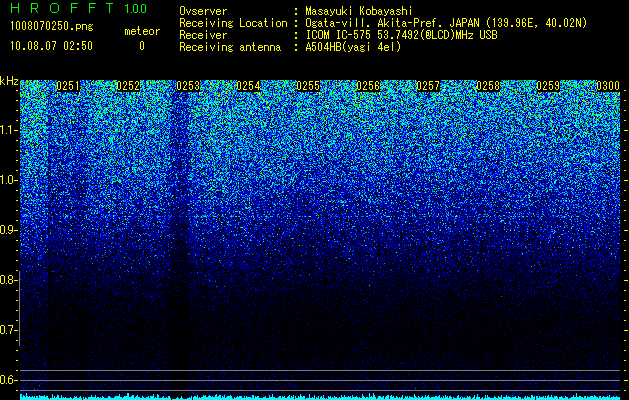Click the 0253 time marker
Viewport: 629px width, 400px height.
188,86
